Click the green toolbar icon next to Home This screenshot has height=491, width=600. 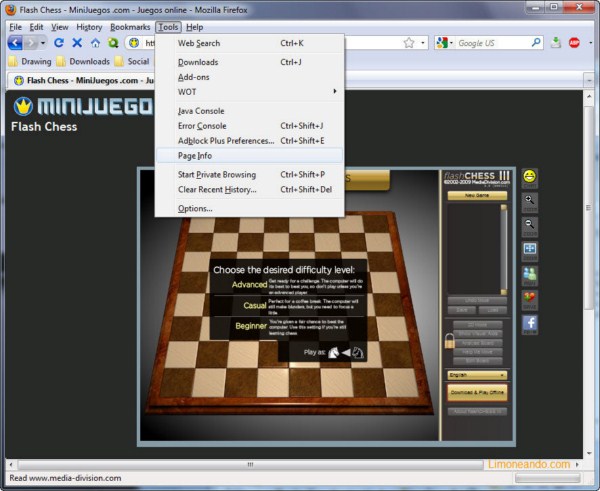113,42
